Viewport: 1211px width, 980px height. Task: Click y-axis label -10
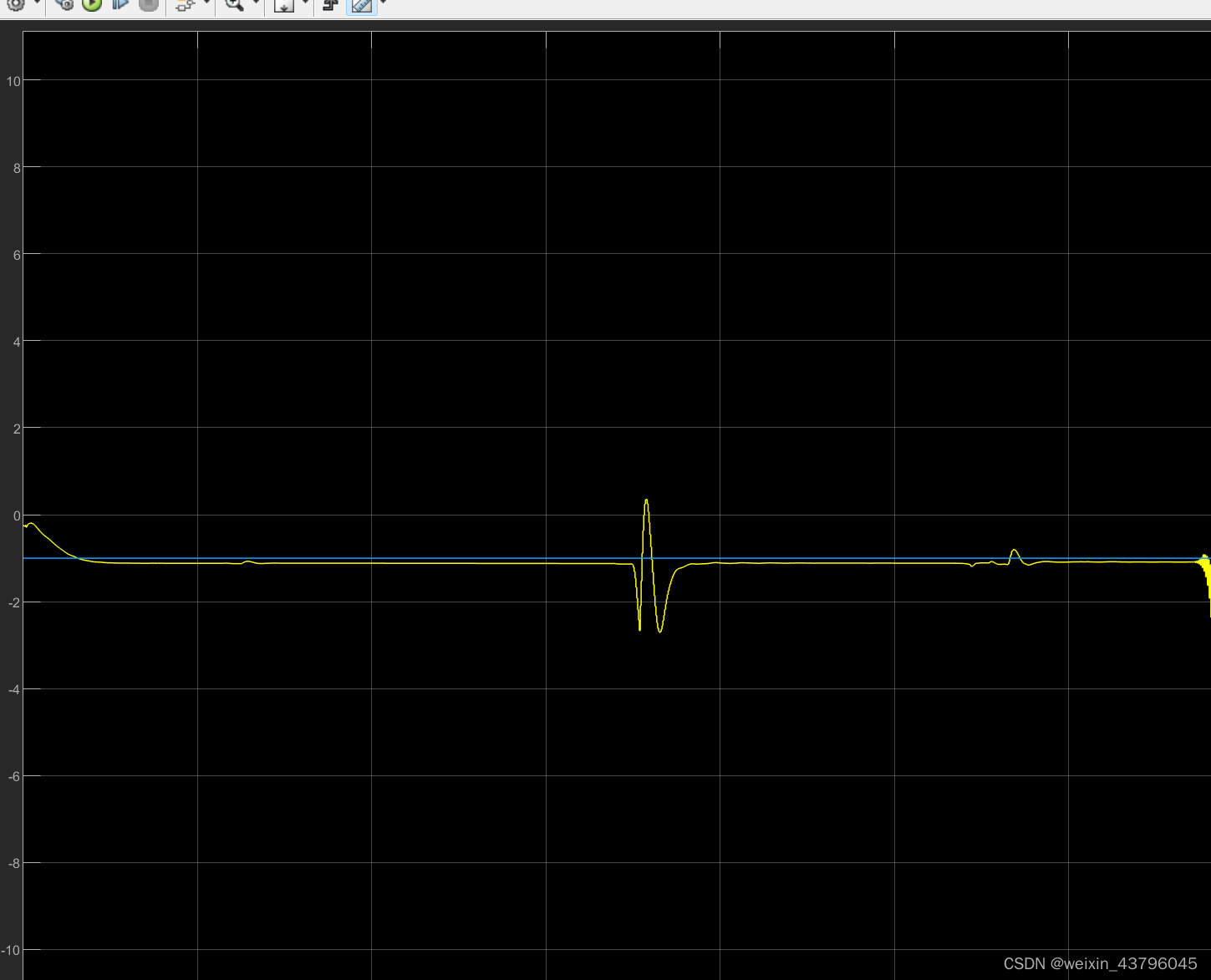(11, 950)
